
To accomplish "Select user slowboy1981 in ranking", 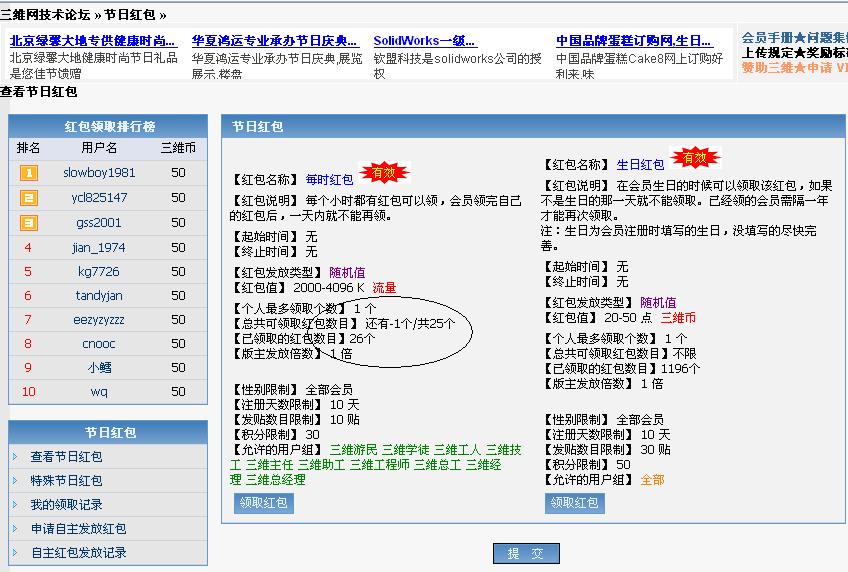I will [x=99, y=173].
